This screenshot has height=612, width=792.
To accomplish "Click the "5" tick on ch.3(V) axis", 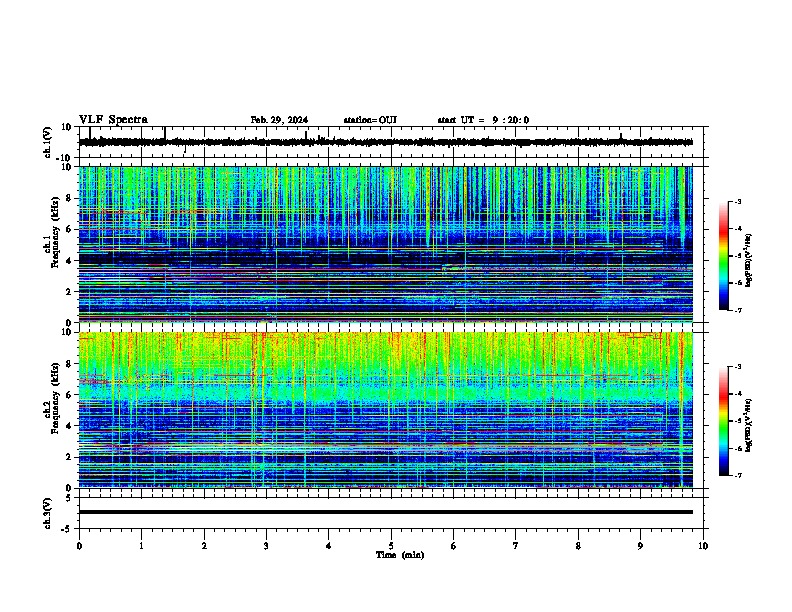I will coord(70,497).
